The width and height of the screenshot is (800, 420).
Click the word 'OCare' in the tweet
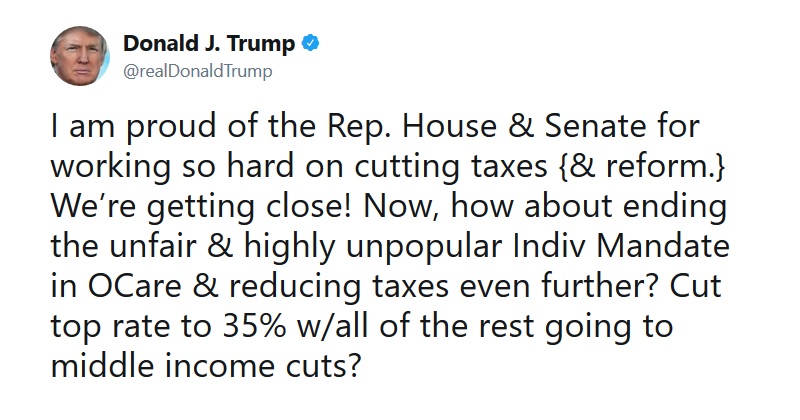point(134,286)
